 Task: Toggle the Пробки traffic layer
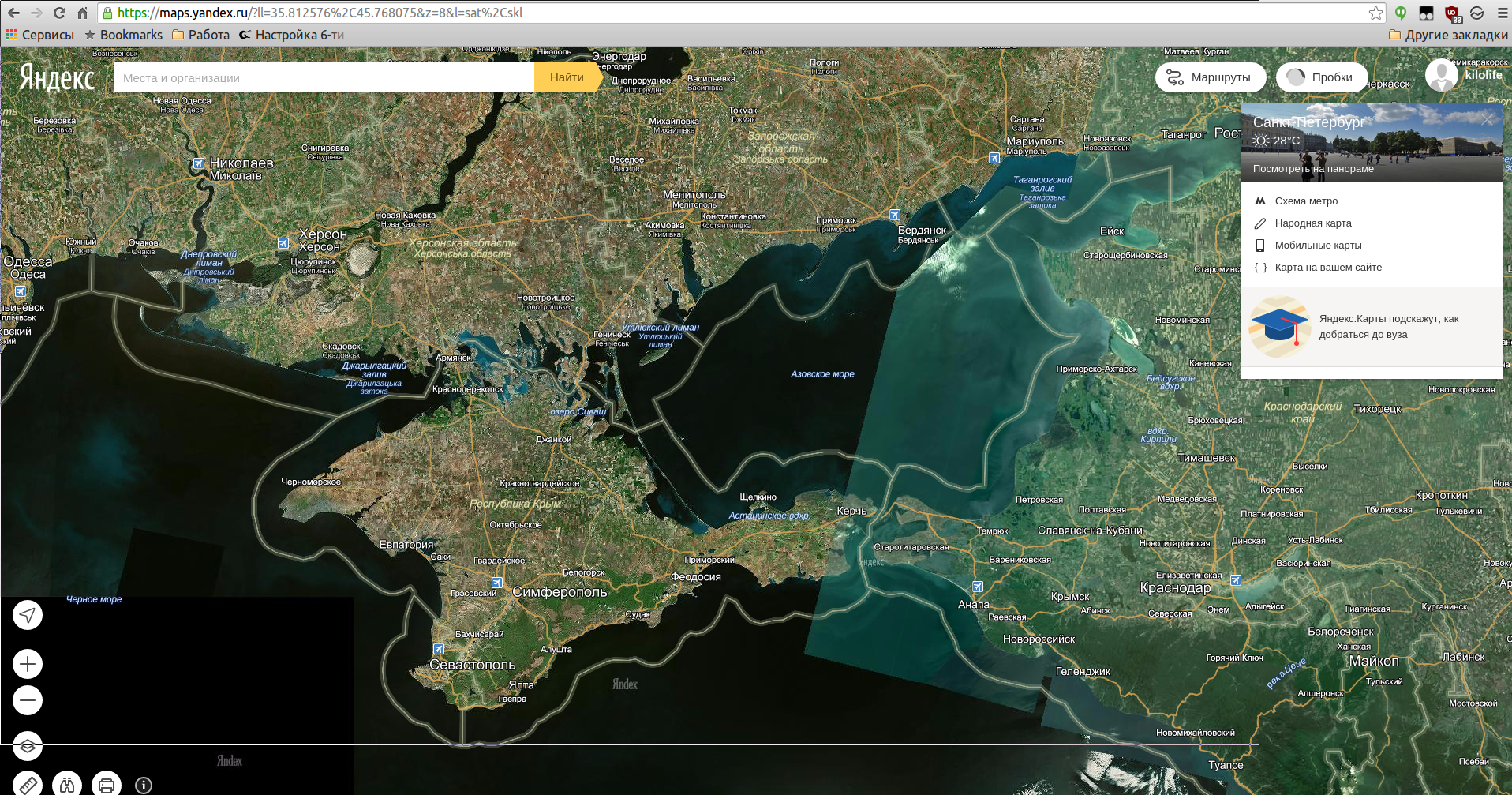[x=1322, y=77]
